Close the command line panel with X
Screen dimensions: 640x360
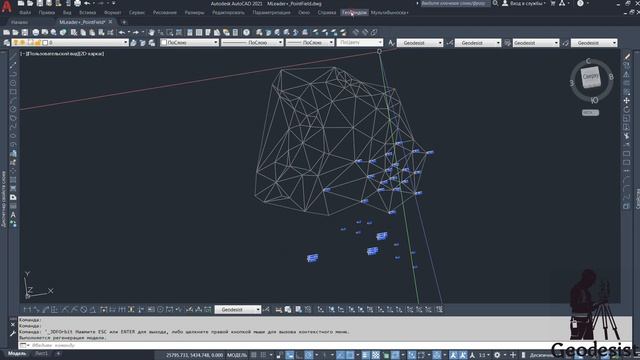pos(13,325)
